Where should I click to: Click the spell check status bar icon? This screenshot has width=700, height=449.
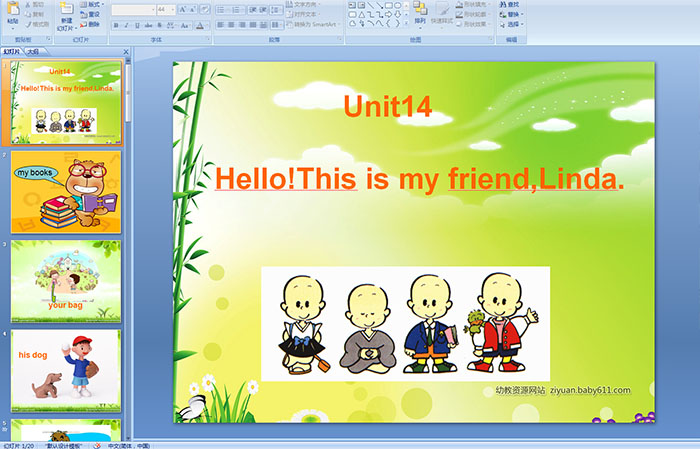tap(97, 445)
